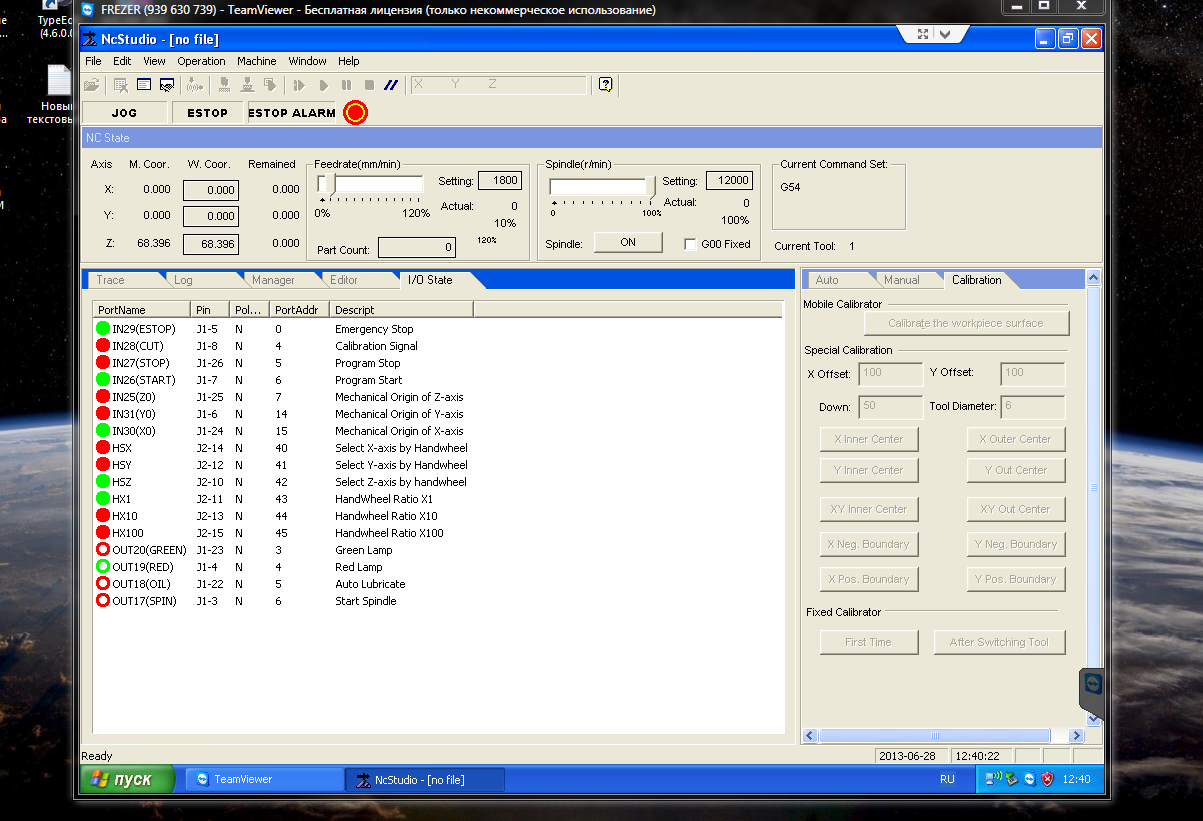Image resolution: width=1203 pixels, height=821 pixels.
Task: Open the Machine menu
Action: click(x=256, y=61)
